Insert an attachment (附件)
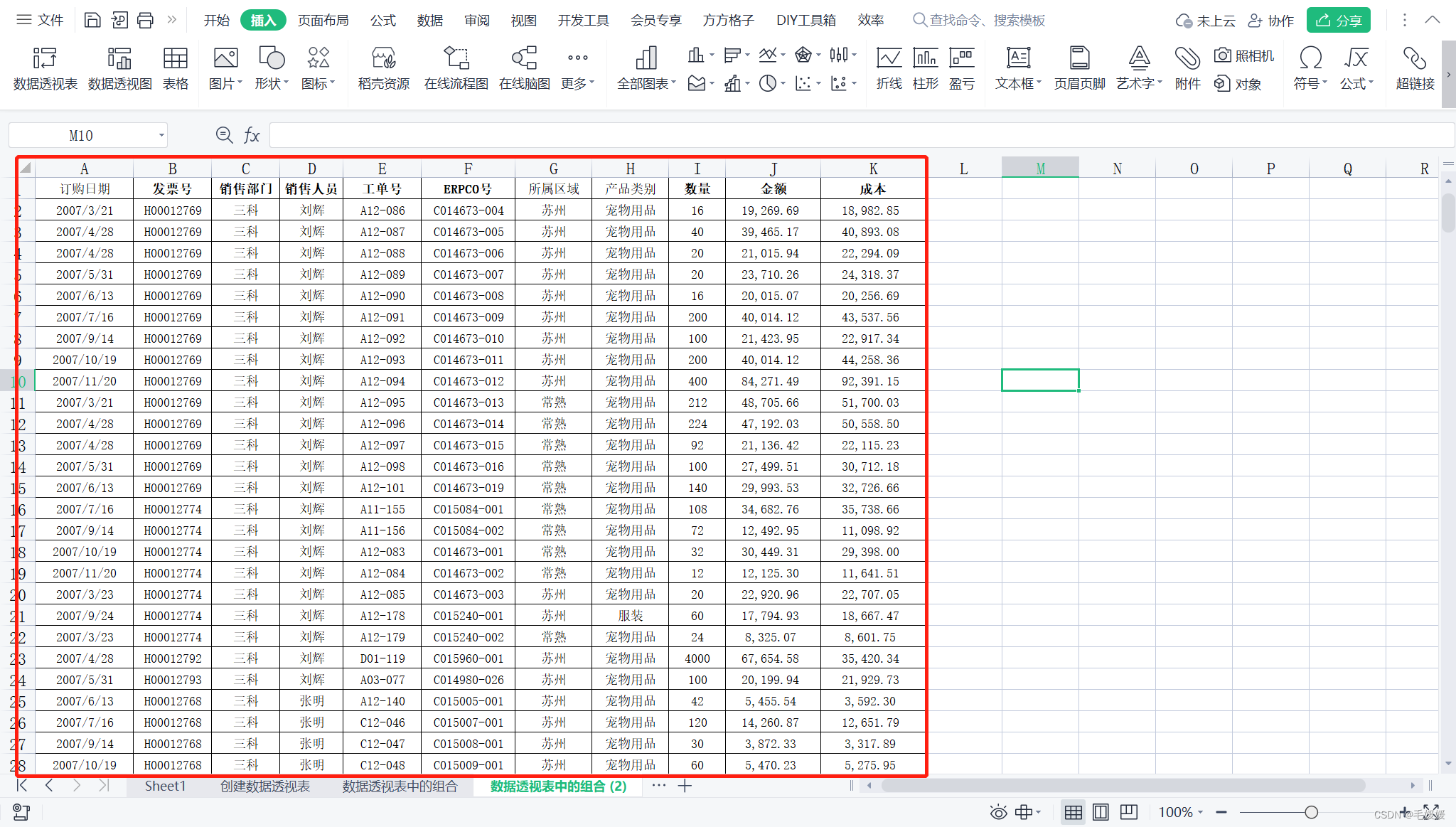Screen dimensions: 1456x827 [x=1187, y=69]
